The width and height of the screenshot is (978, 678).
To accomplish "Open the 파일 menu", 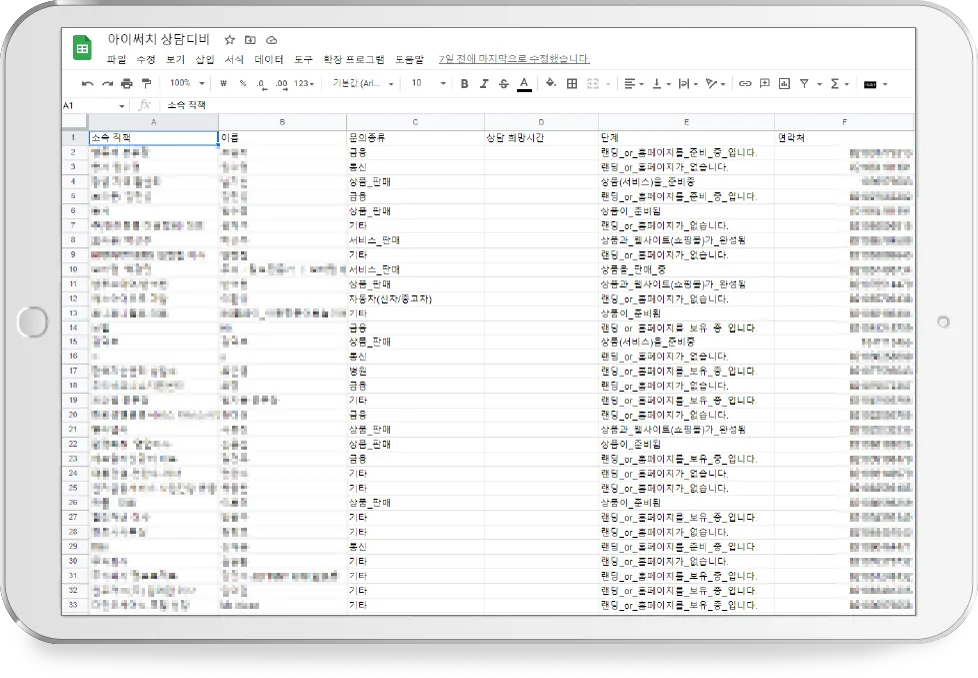I will click(x=116, y=59).
